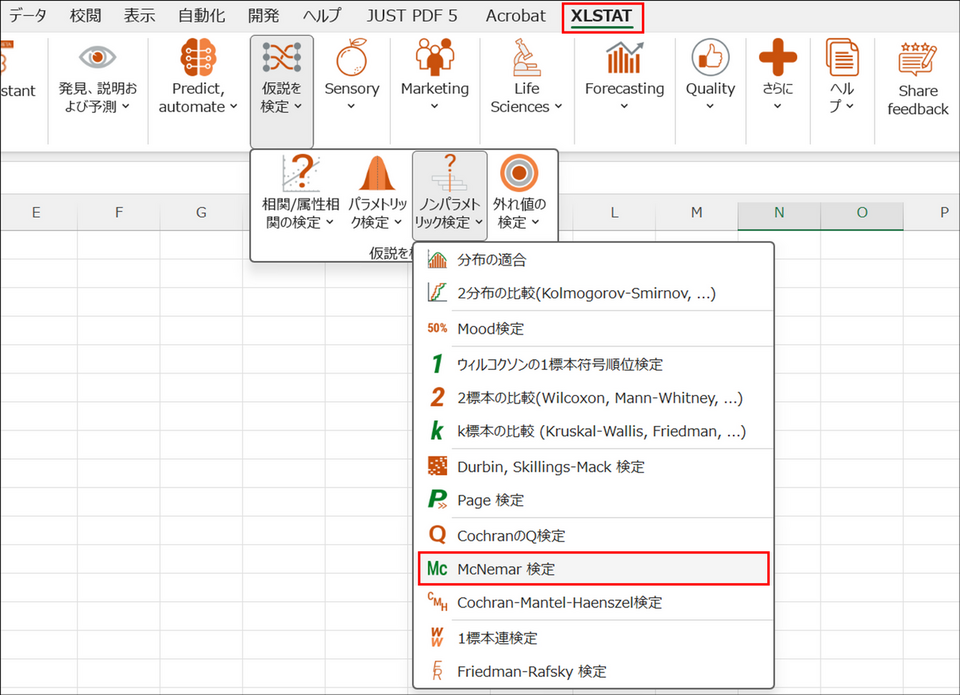This screenshot has height=695, width=960.
Task: Pick 分布の適合 in the menu
Action: coord(491,260)
